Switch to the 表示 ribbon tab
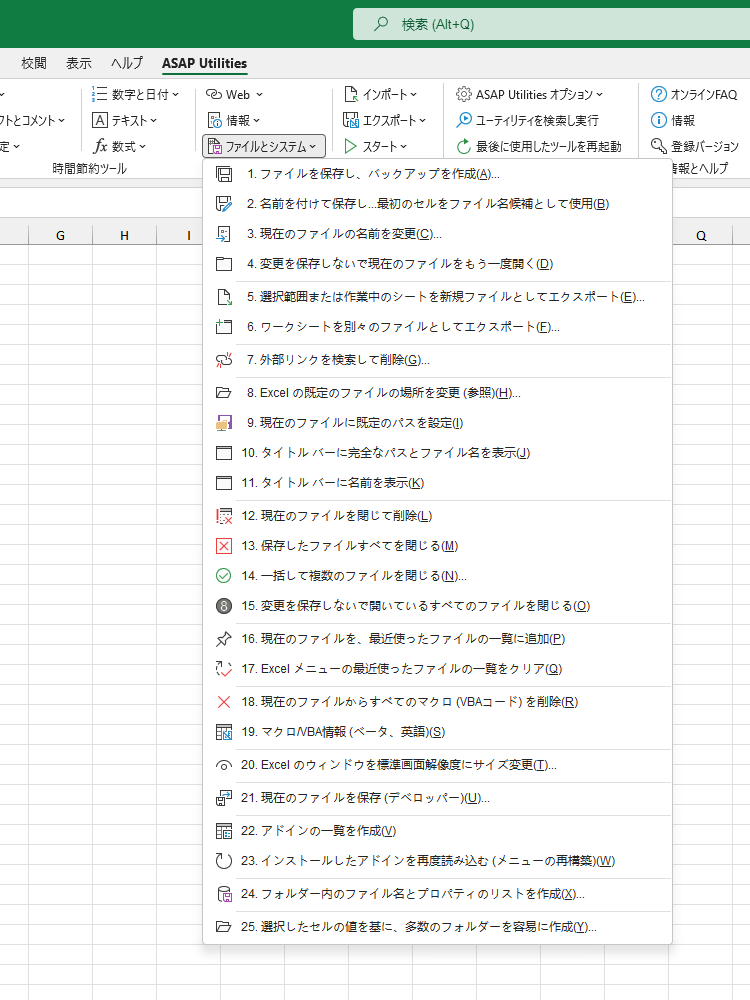 79,63
